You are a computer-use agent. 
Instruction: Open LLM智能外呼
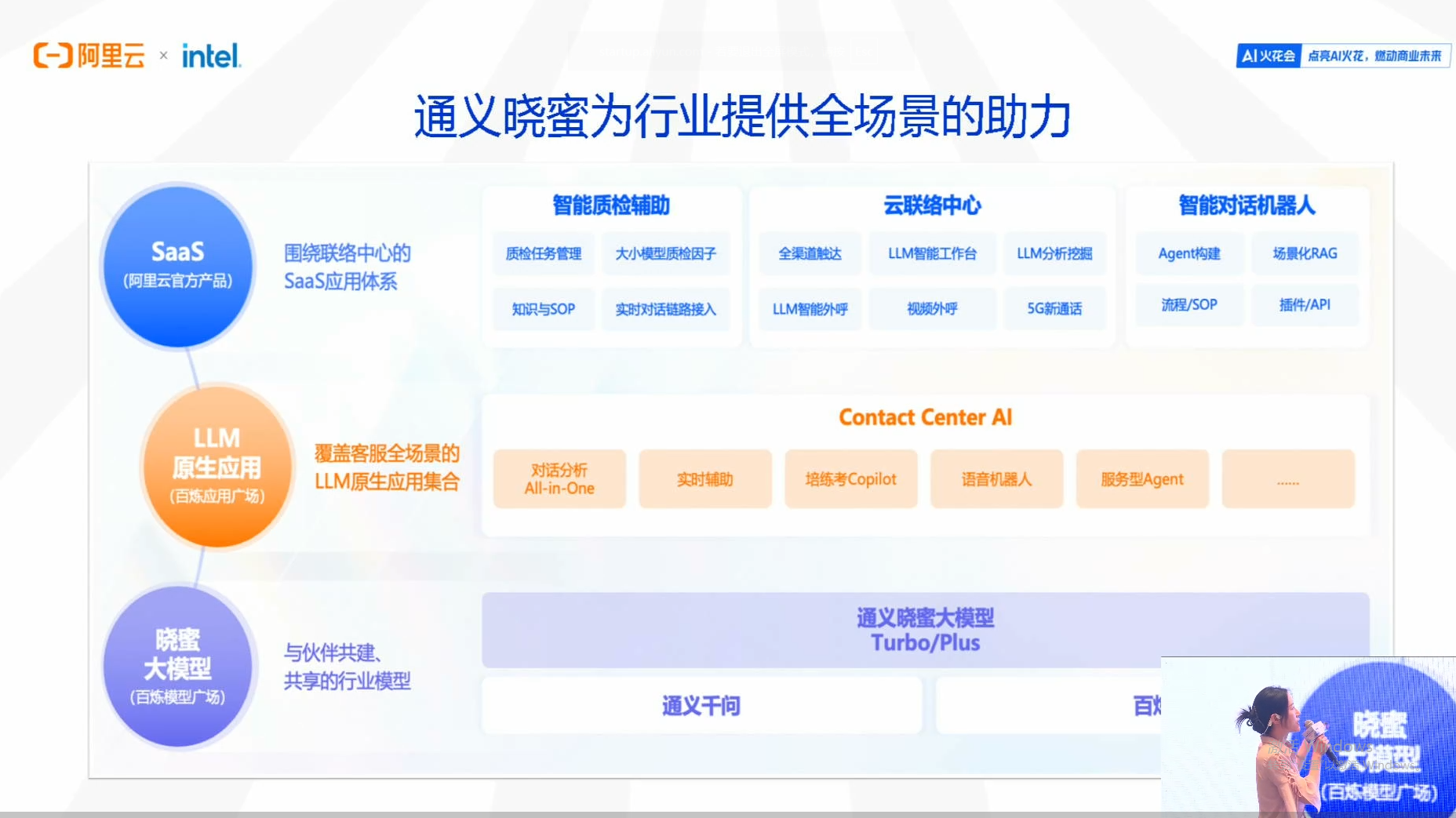809,309
